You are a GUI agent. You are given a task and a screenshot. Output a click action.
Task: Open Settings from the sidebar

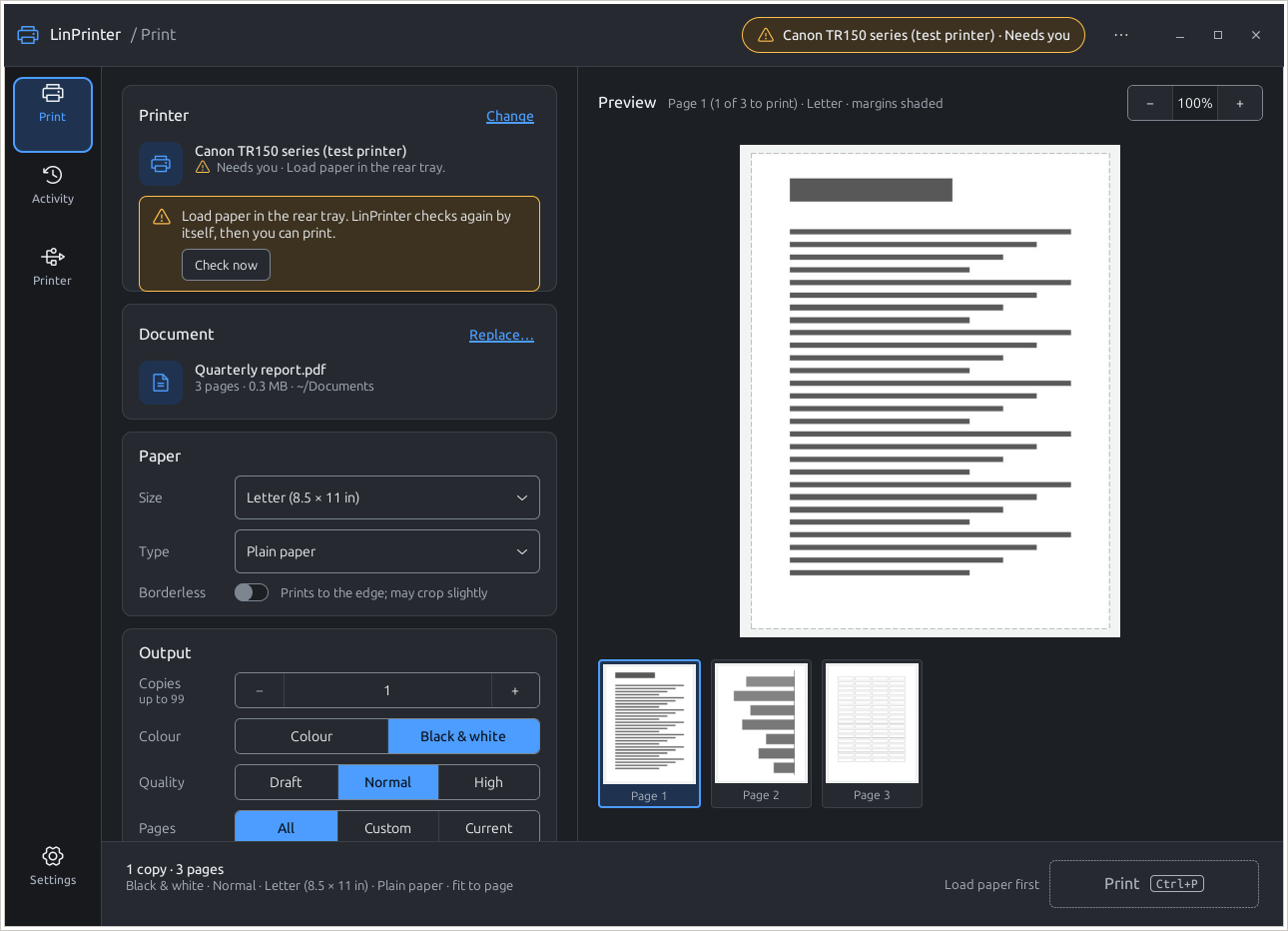tap(53, 866)
